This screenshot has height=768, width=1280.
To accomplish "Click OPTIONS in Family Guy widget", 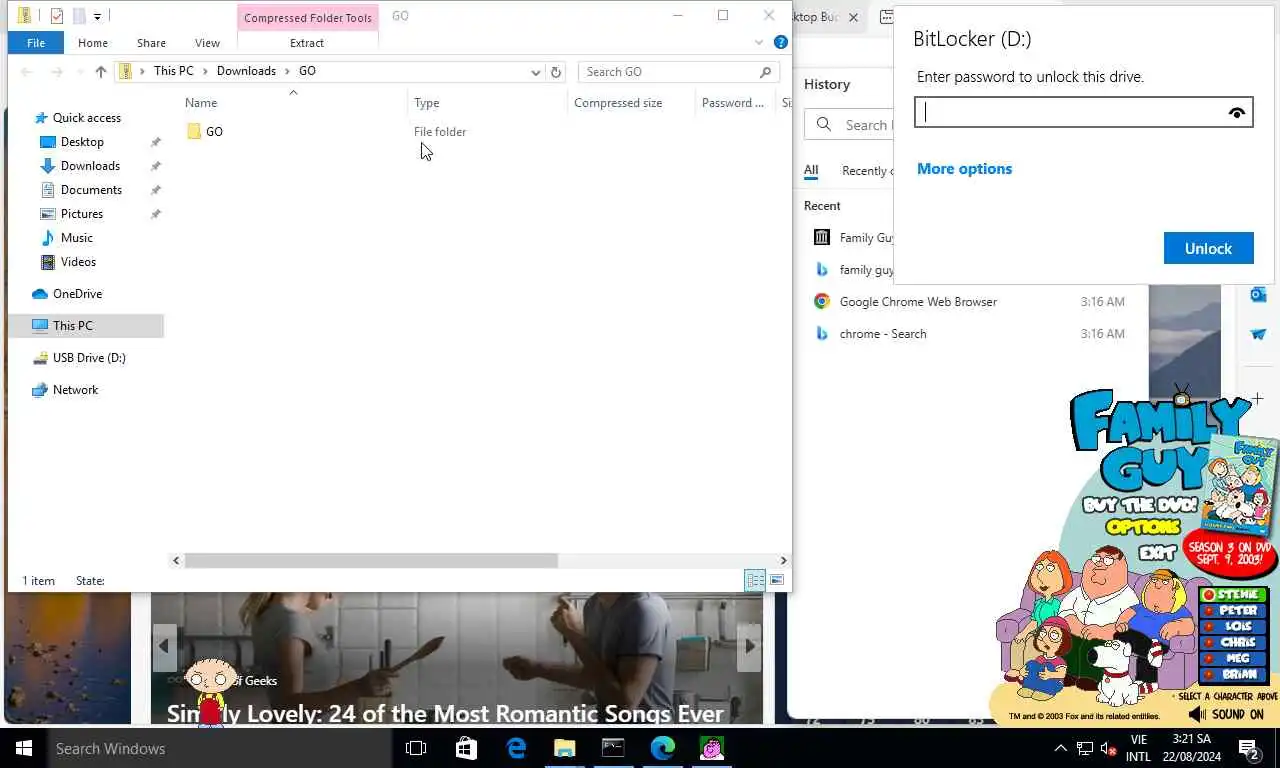I will pyautogui.click(x=1143, y=526).
